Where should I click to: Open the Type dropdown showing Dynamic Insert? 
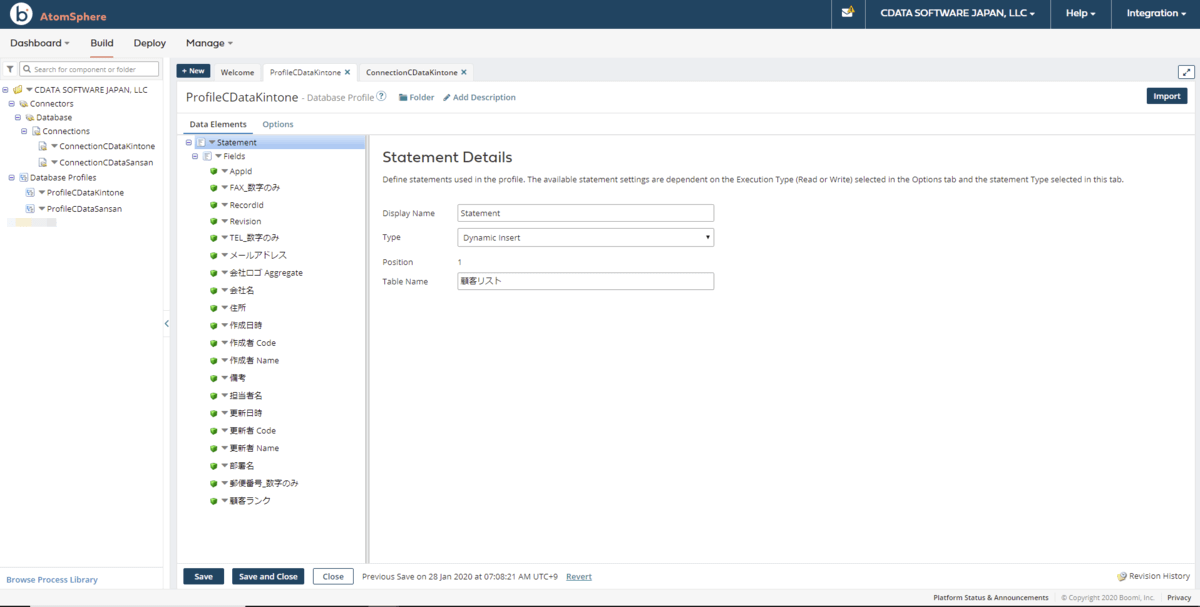coord(585,237)
